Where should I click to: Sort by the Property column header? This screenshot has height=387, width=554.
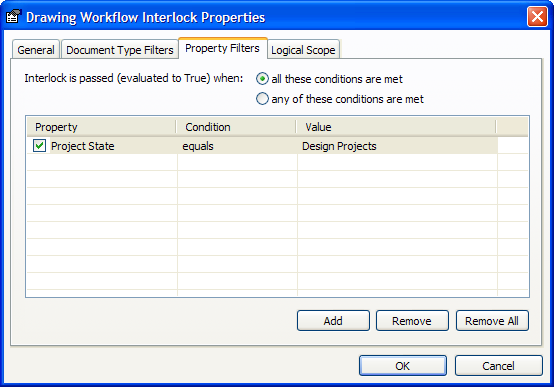[x=102, y=127]
